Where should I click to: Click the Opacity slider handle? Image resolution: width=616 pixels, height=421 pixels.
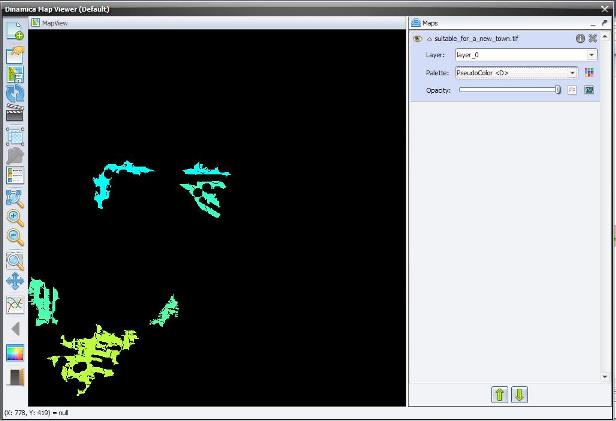coord(558,90)
